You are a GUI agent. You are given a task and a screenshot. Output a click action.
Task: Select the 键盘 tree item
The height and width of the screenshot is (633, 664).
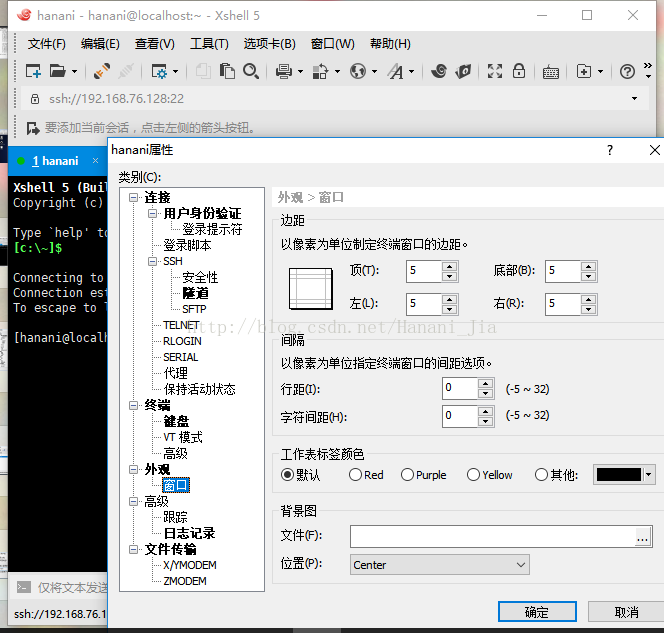pyautogui.click(x=176, y=421)
